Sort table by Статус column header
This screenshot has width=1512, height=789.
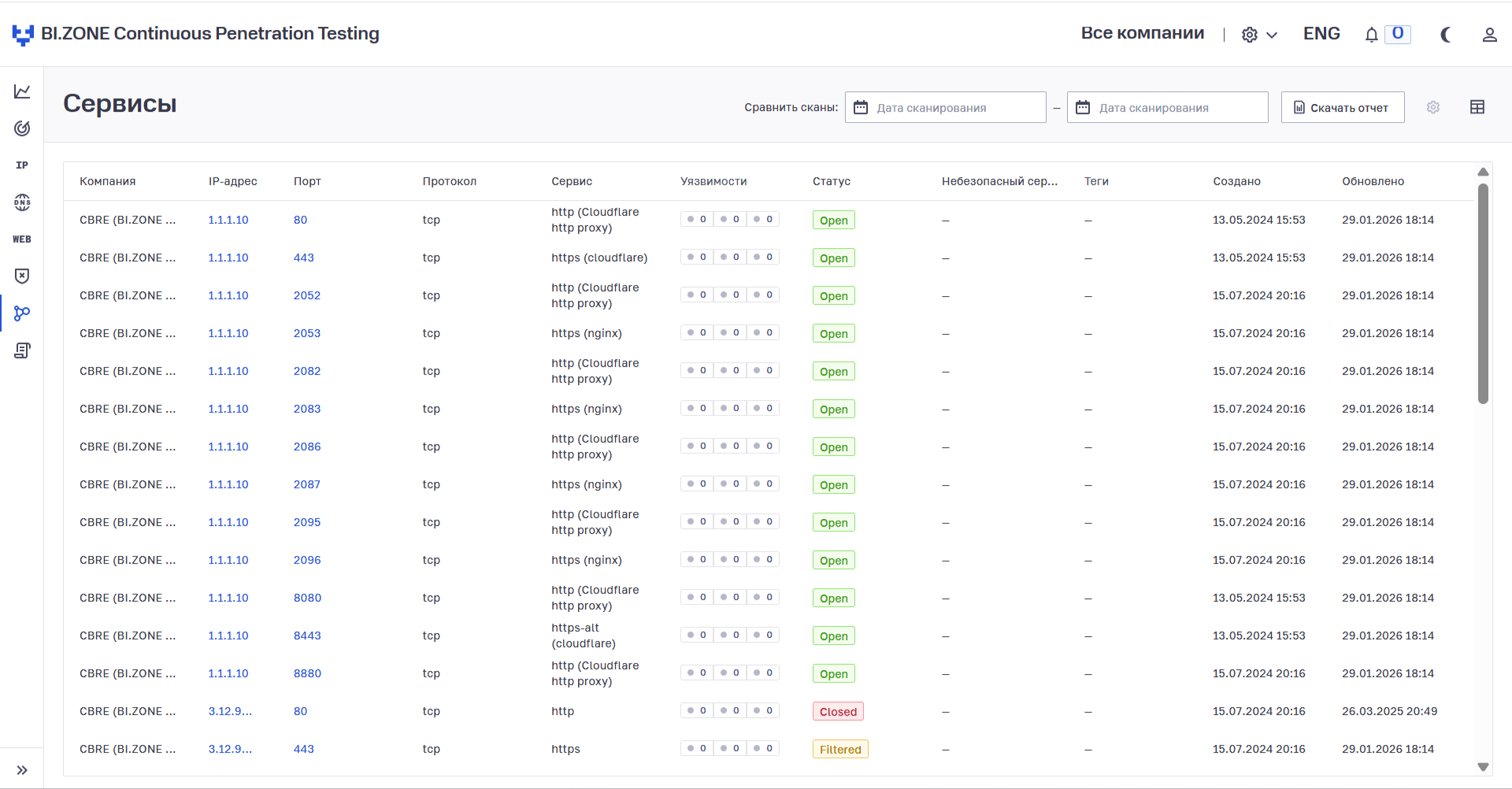pos(831,181)
